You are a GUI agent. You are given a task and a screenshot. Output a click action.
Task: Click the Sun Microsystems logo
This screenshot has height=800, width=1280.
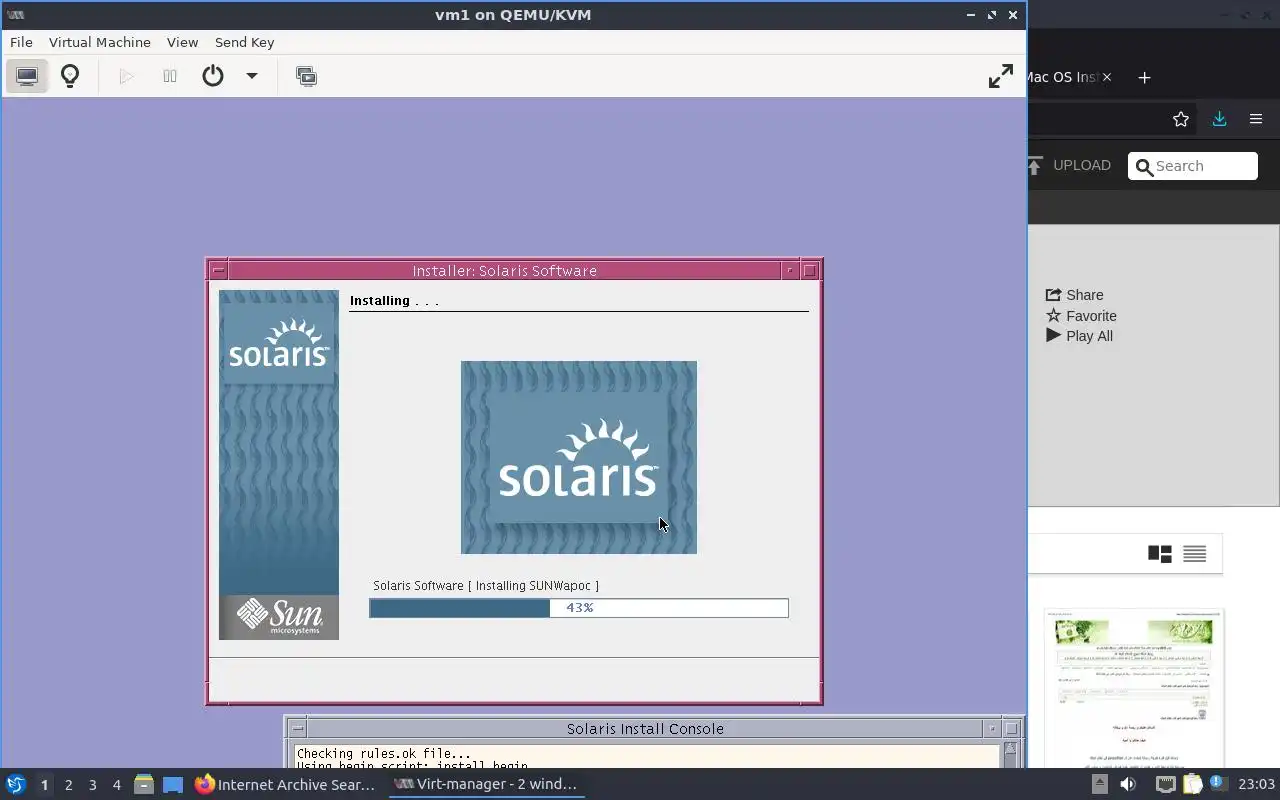pyautogui.click(x=279, y=617)
